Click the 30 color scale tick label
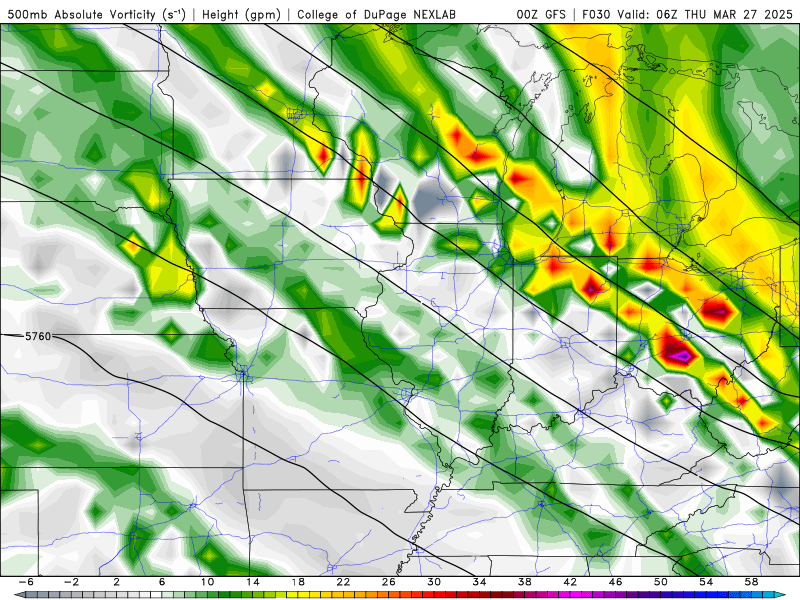Screen dimensions: 800x600 pos(434,582)
